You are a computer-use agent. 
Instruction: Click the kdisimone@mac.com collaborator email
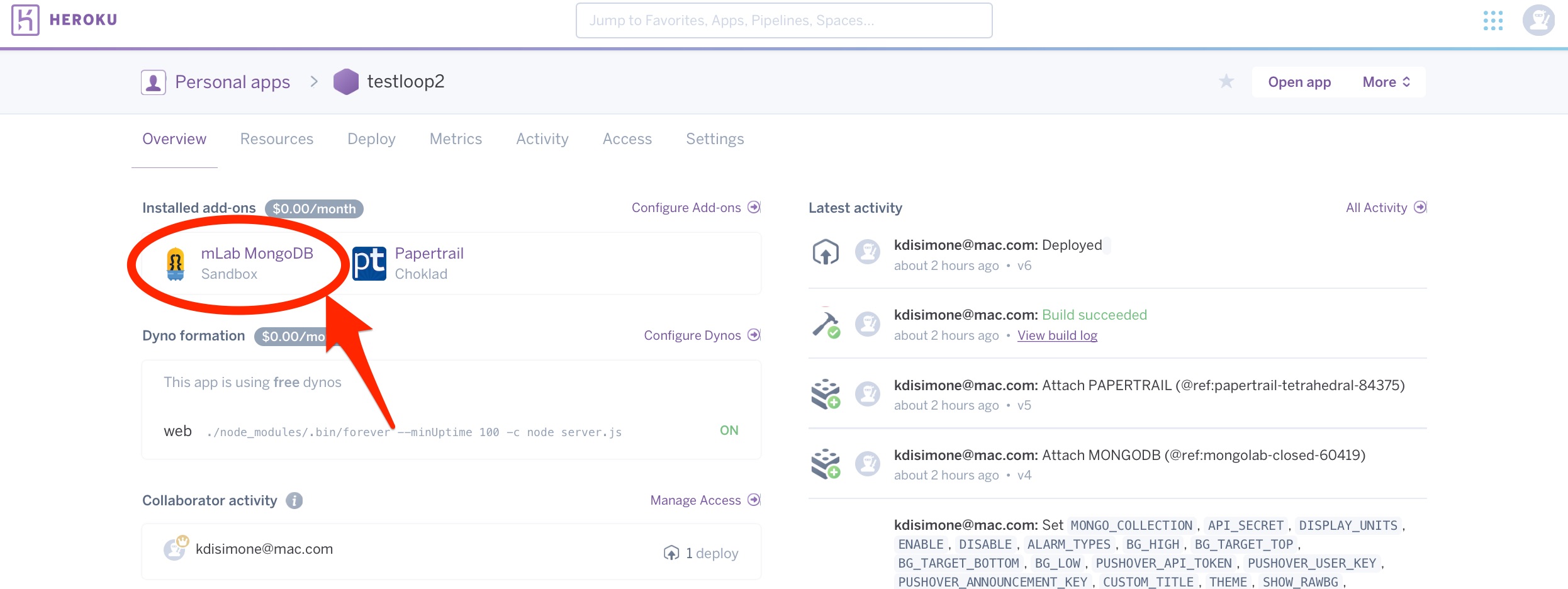click(264, 549)
